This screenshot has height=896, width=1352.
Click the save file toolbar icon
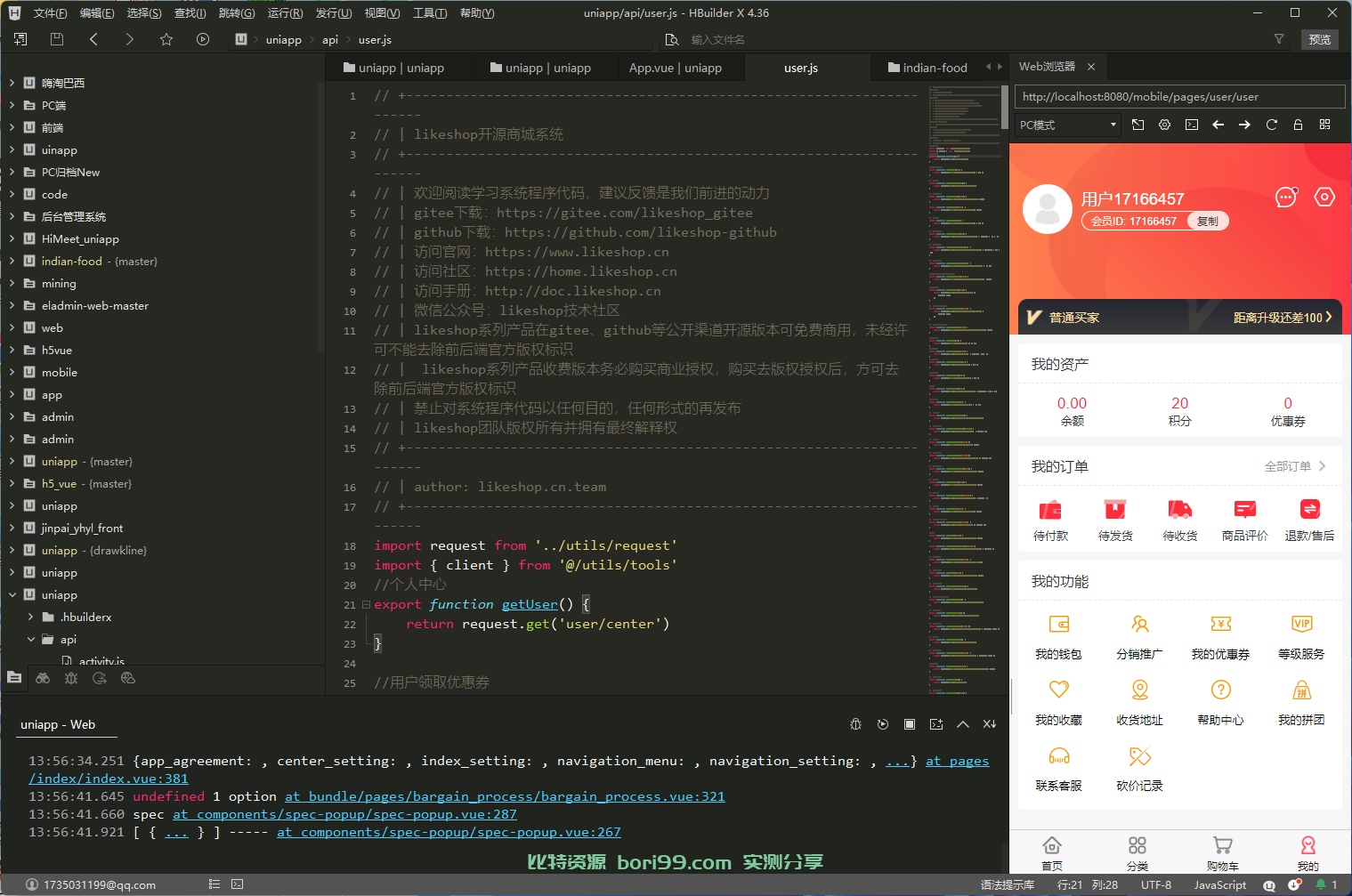tap(57, 39)
